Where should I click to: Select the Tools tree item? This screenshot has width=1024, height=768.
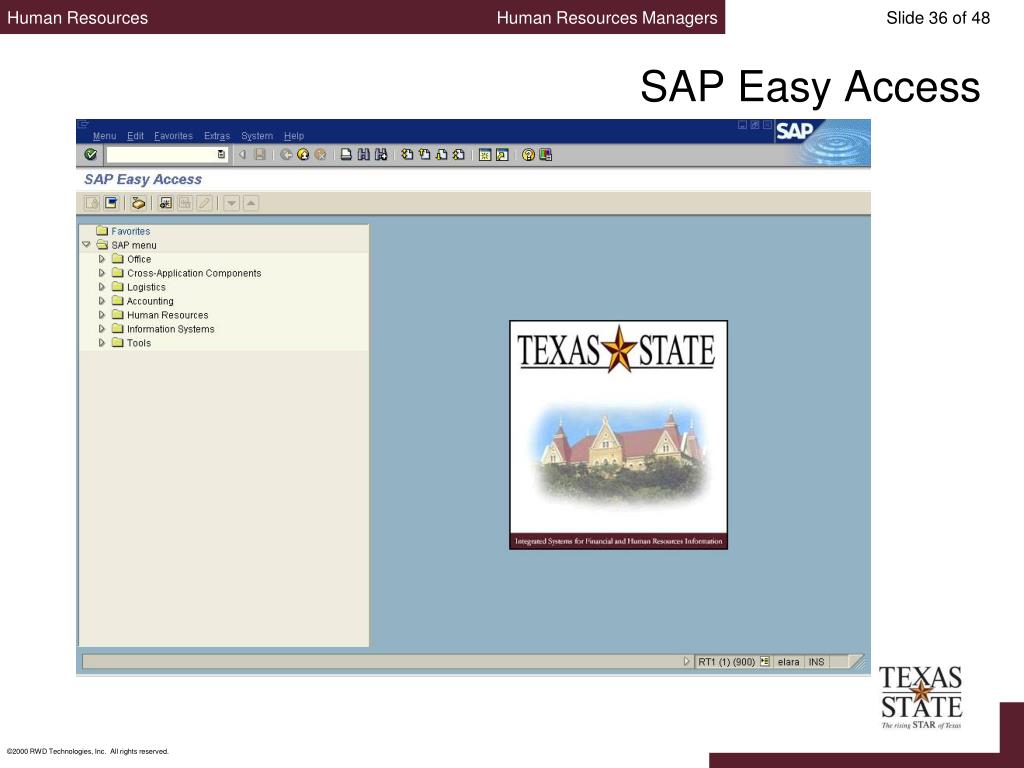point(139,343)
